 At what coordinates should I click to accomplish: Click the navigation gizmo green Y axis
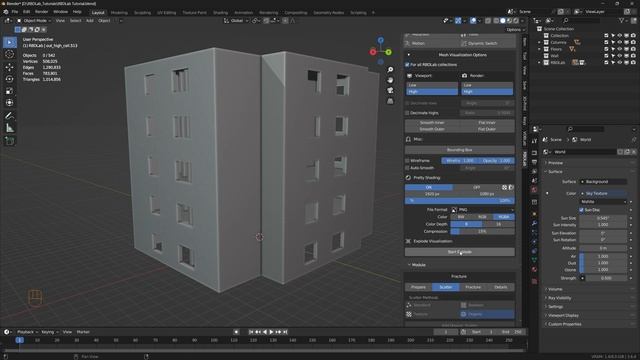(x=389, y=52)
